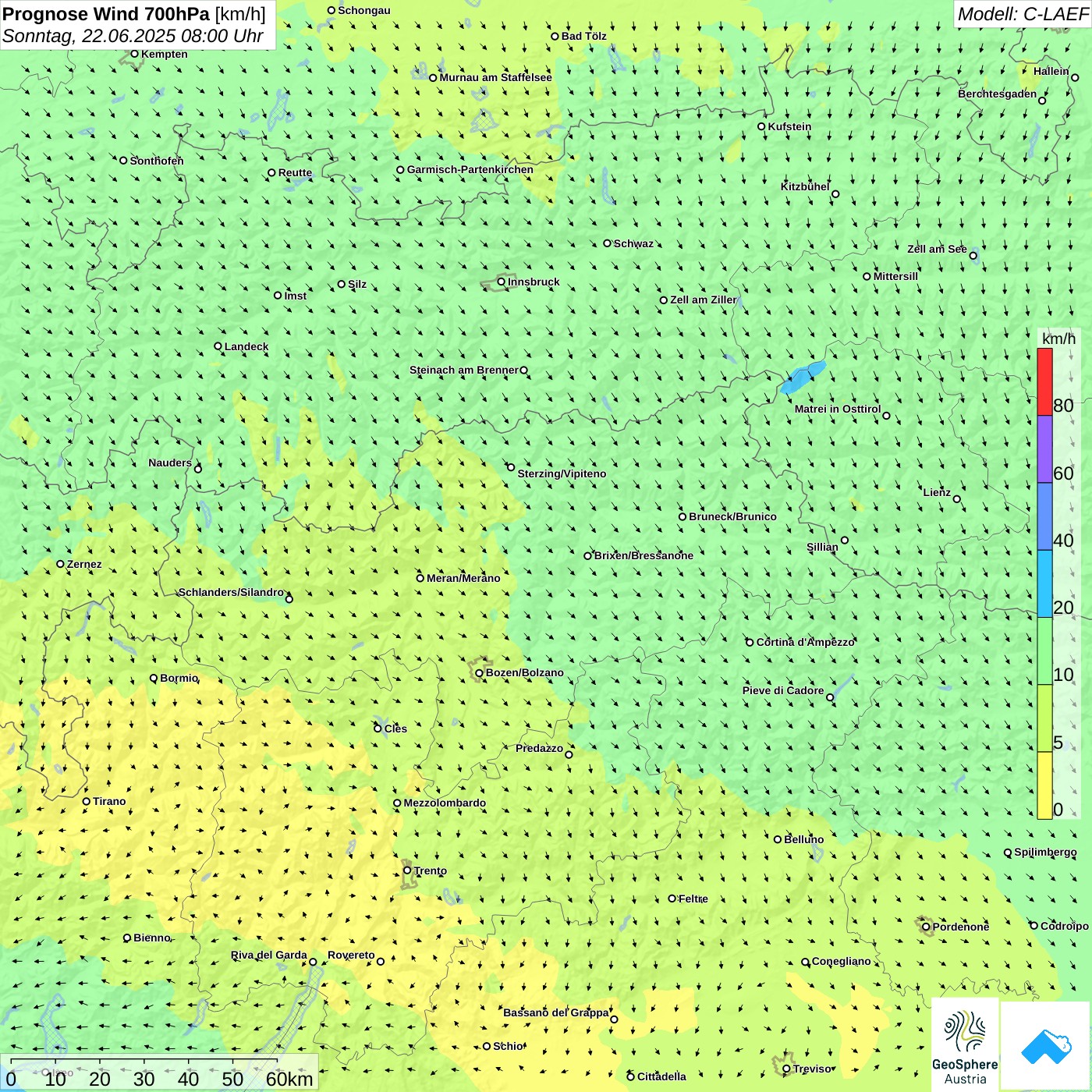
Task: Click the 'Cittadella' label
Action: pos(661,1076)
